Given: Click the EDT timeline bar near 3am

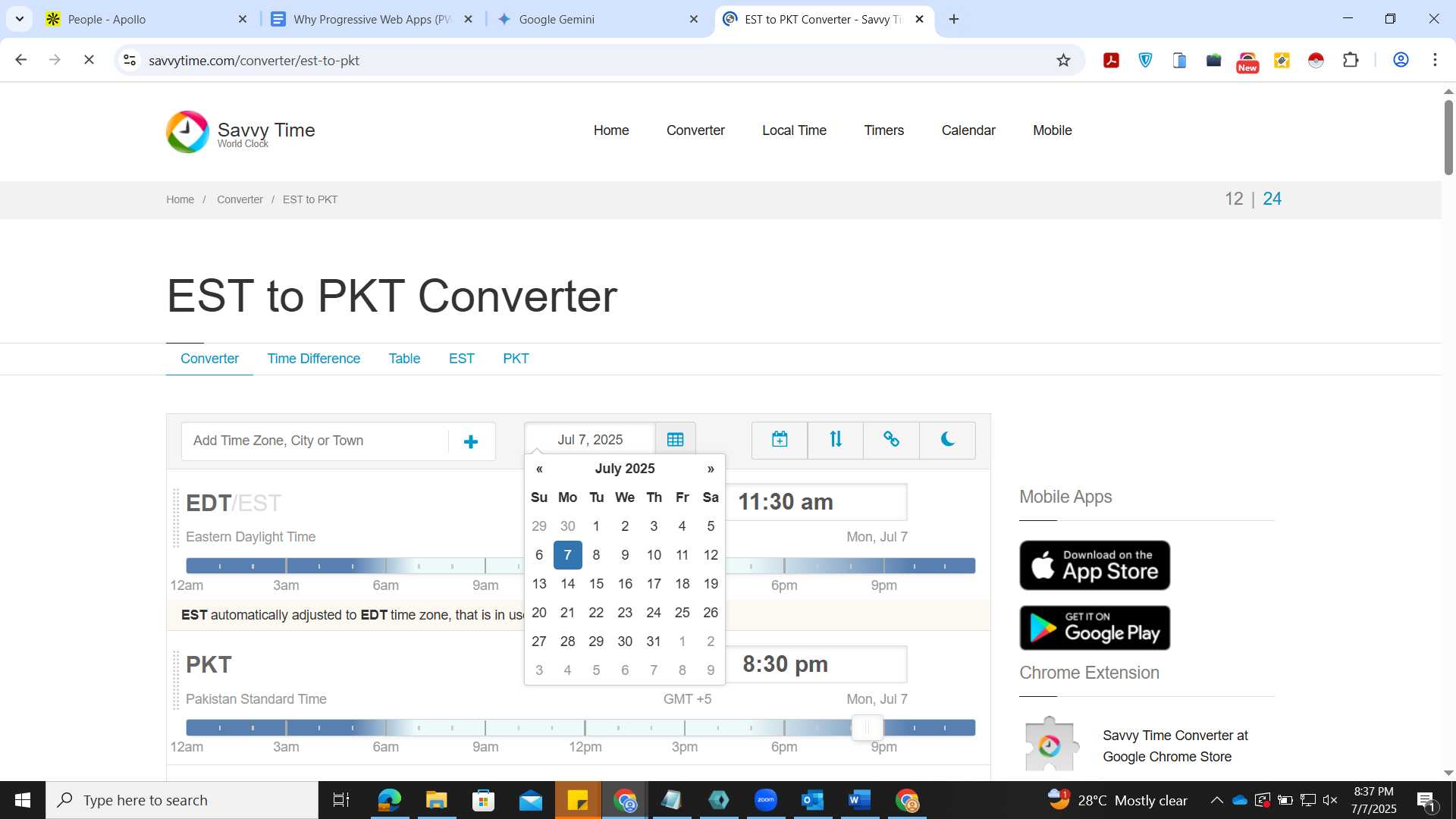Looking at the screenshot, I should point(286,566).
